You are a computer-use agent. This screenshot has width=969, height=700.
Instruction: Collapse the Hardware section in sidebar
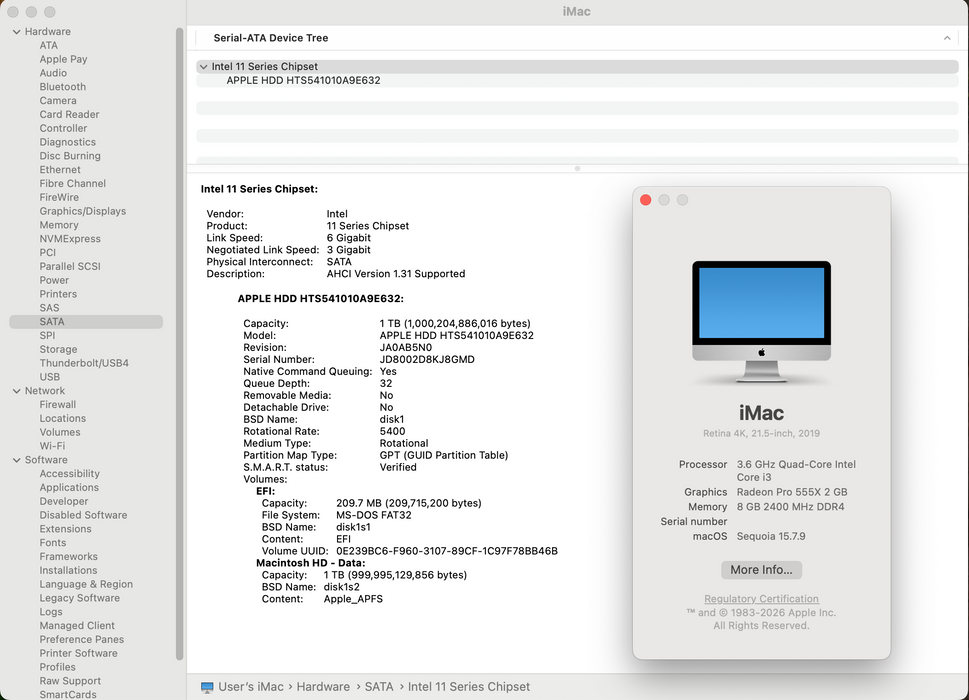pyautogui.click(x=17, y=32)
